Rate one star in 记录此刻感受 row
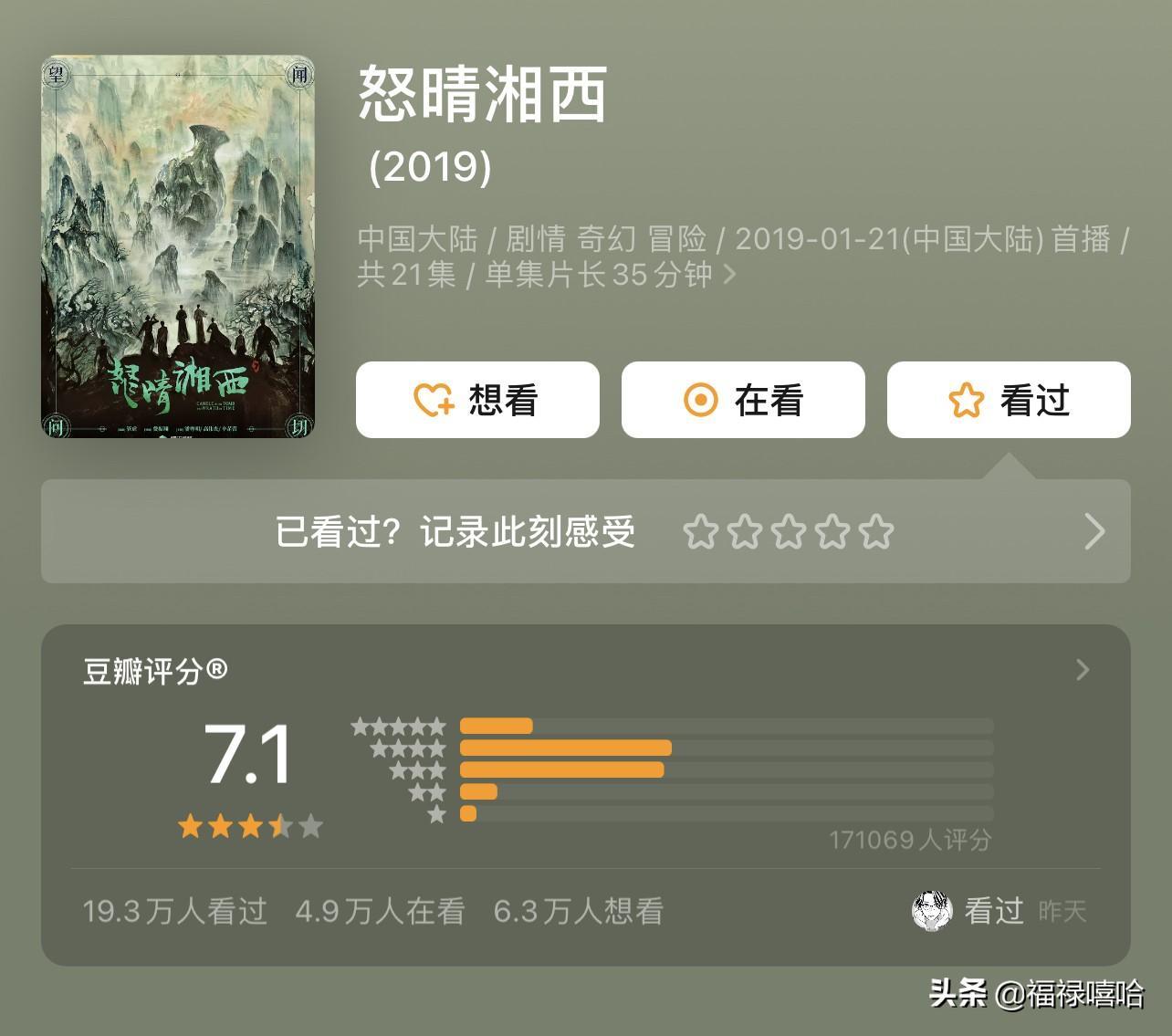This screenshot has width=1172, height=1036. [700, 531]
